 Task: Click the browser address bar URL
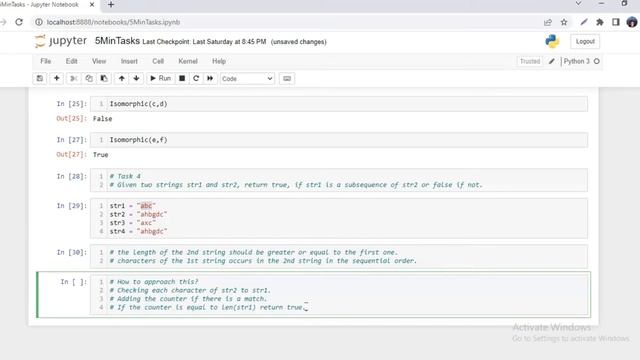pyautogui.click(x=113, y=22)
